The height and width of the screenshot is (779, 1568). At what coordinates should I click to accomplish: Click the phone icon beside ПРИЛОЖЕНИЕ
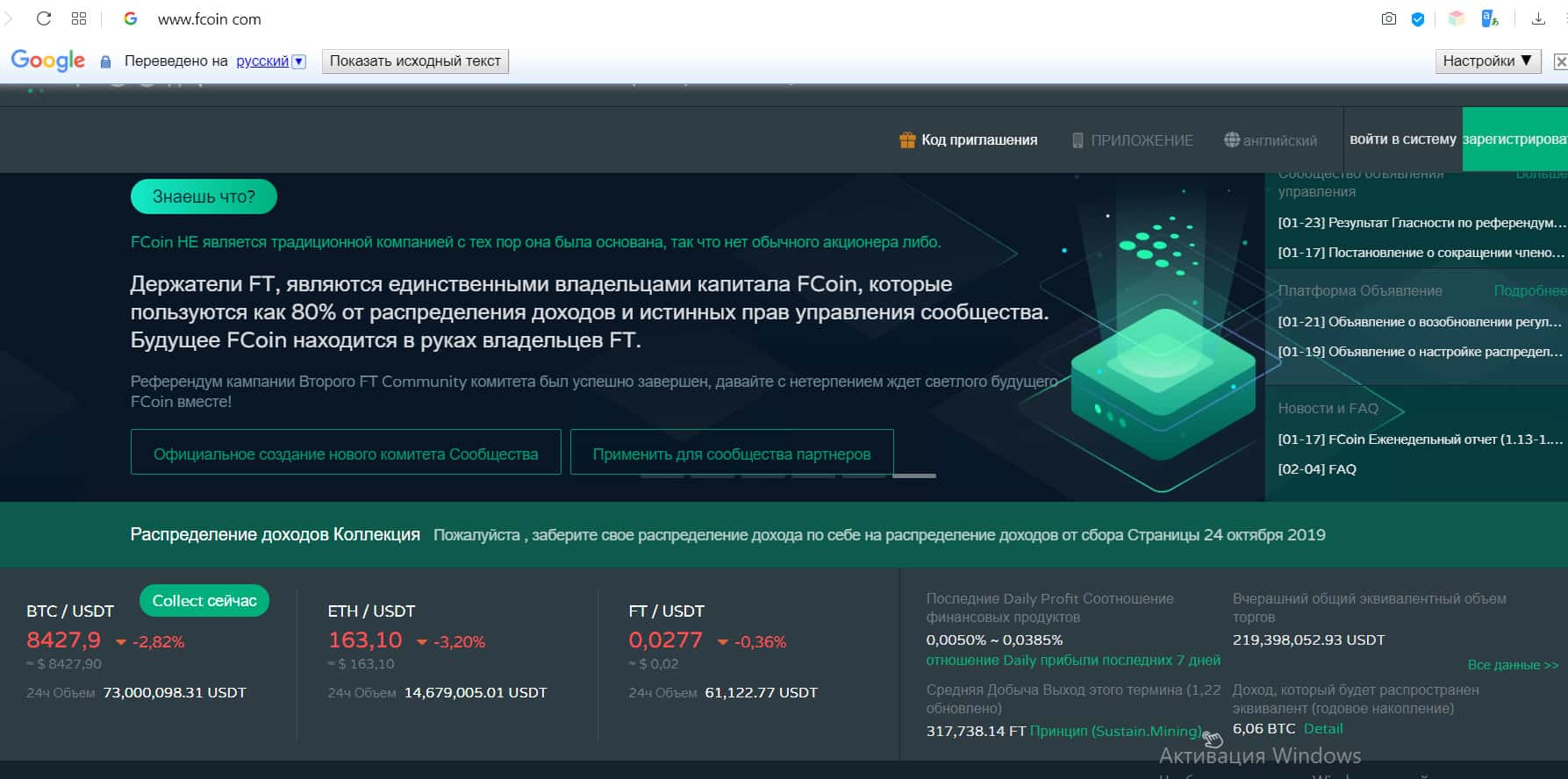(1078, 140)
